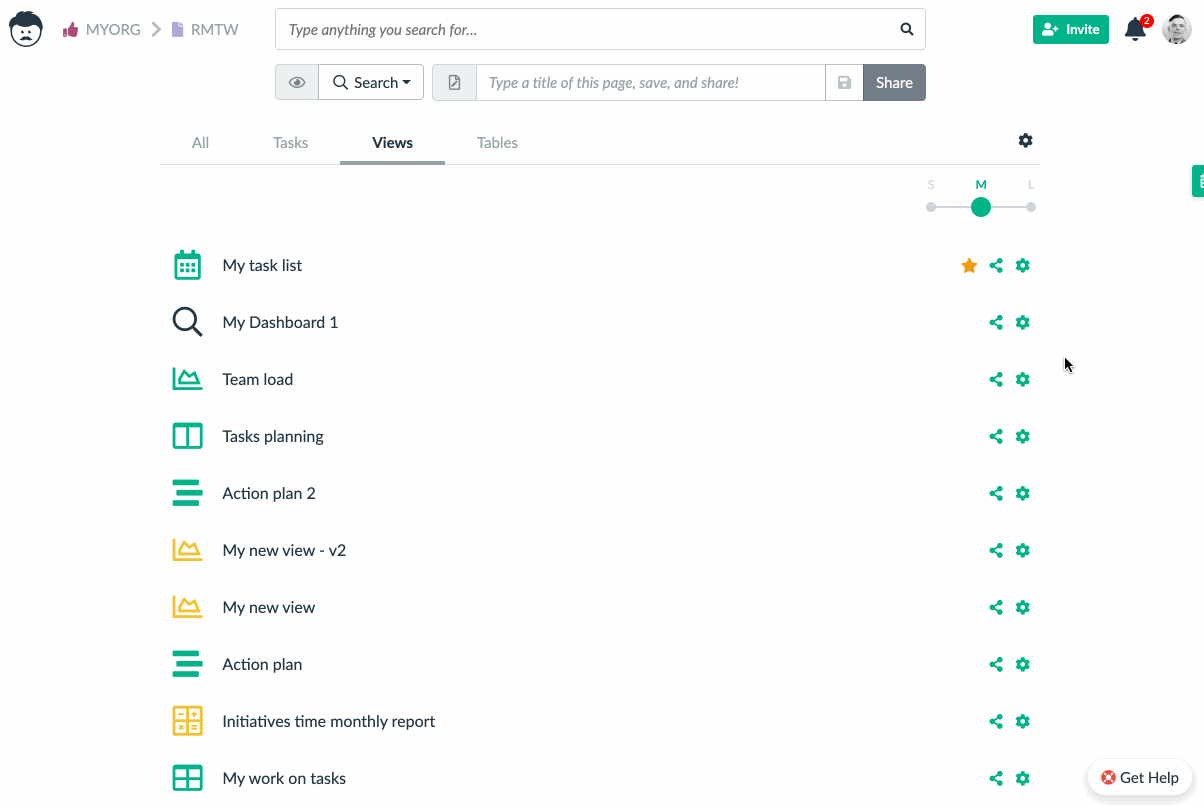This screenshot has height=807, width=1204.
Task: Open the 'Initiatives time monthly report' view
Action: 328,721
